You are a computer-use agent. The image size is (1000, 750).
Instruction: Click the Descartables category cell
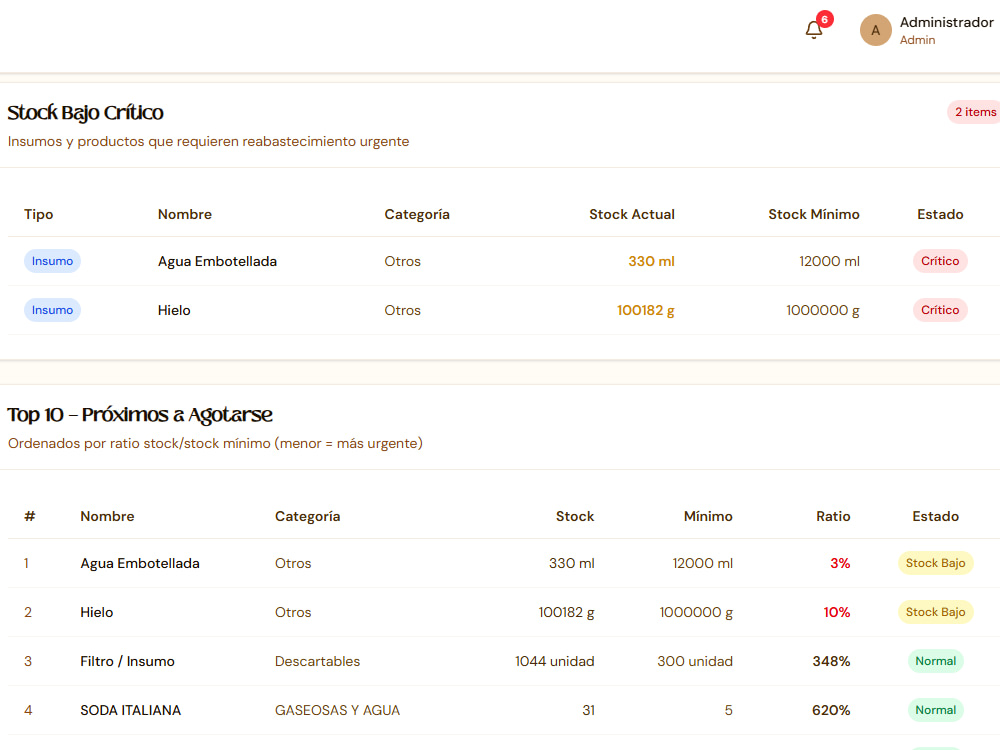point(318,661)
